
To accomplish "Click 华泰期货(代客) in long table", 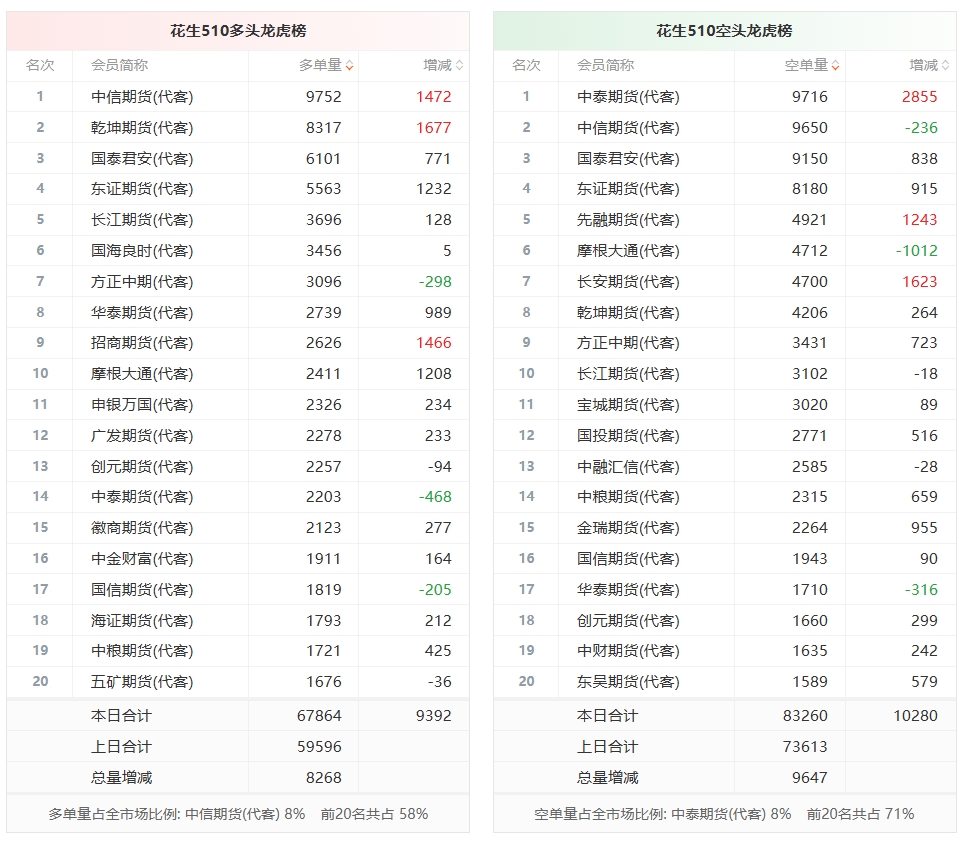I will pos(142,312).
